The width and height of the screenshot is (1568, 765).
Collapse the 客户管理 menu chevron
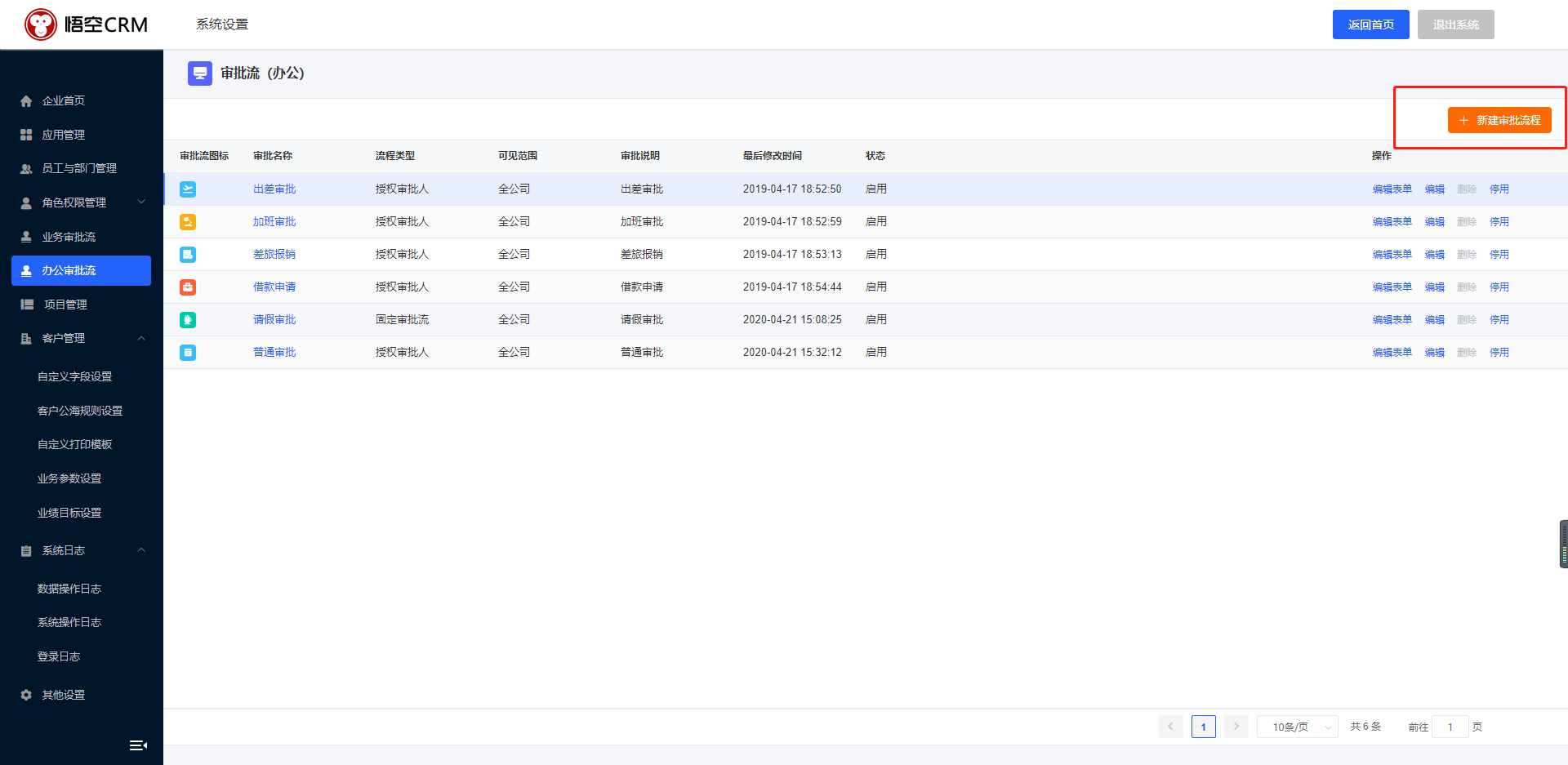141,338
